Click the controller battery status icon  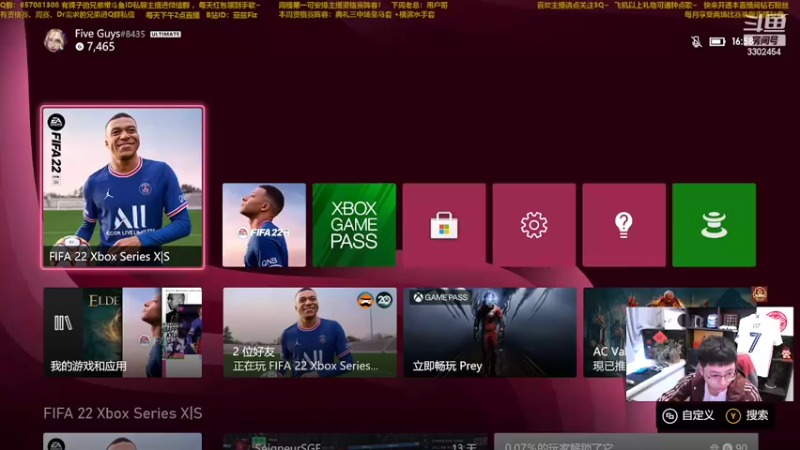[x=717, y=41]
